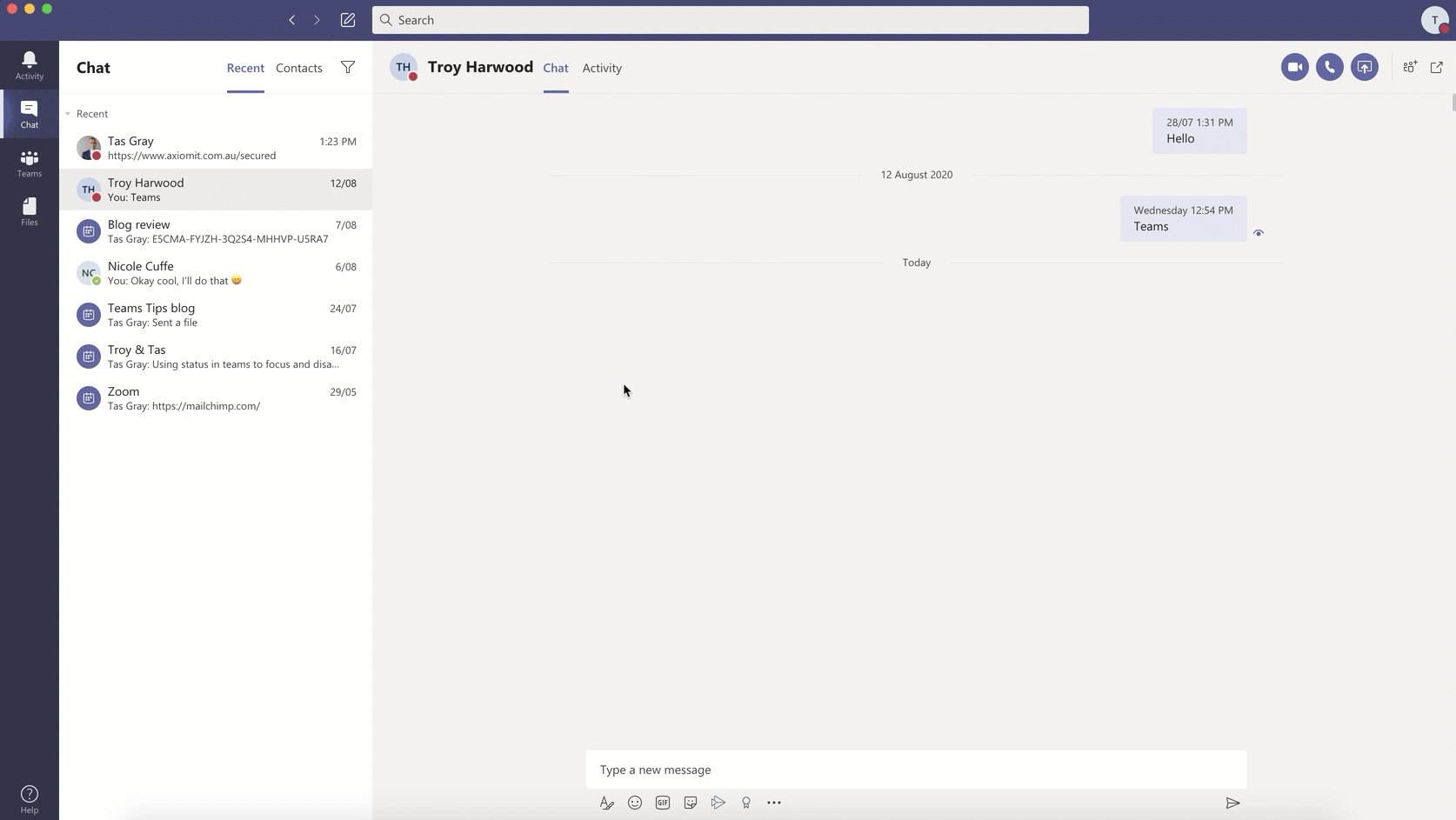Click the Stream icon below the message box
The height and width of the screenshot is (820, 1456).
point(718,803)
